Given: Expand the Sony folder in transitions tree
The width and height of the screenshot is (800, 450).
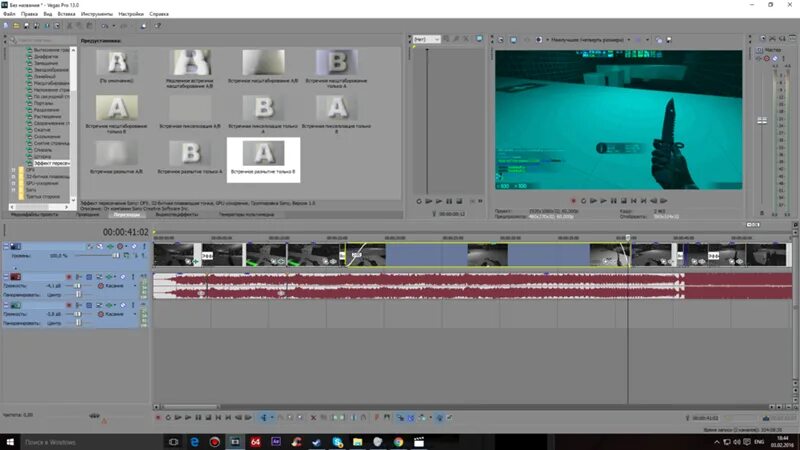Looking at the screenshot, I should [x=13, y=190].
